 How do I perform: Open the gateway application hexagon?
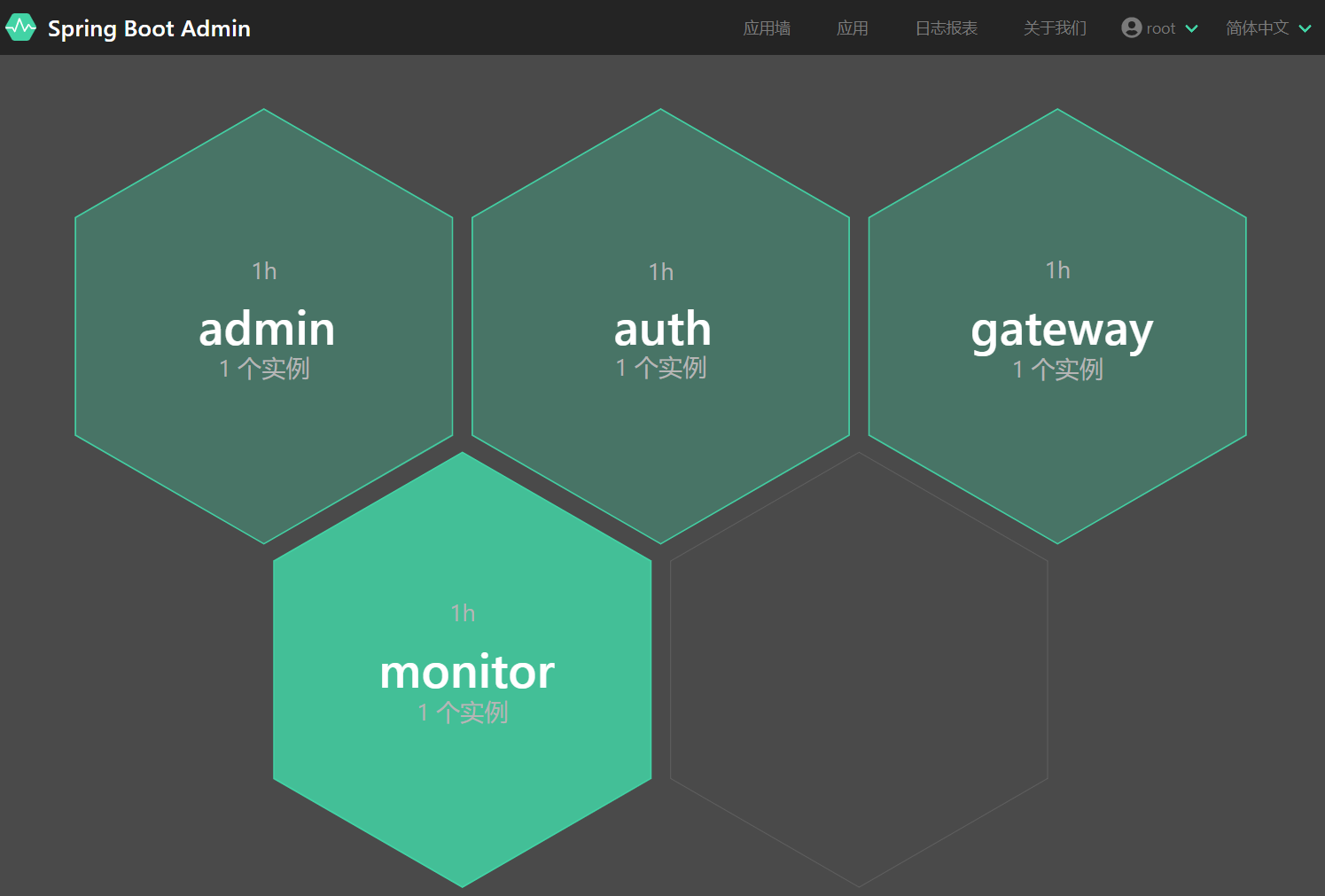click(x=1058, y=329)
